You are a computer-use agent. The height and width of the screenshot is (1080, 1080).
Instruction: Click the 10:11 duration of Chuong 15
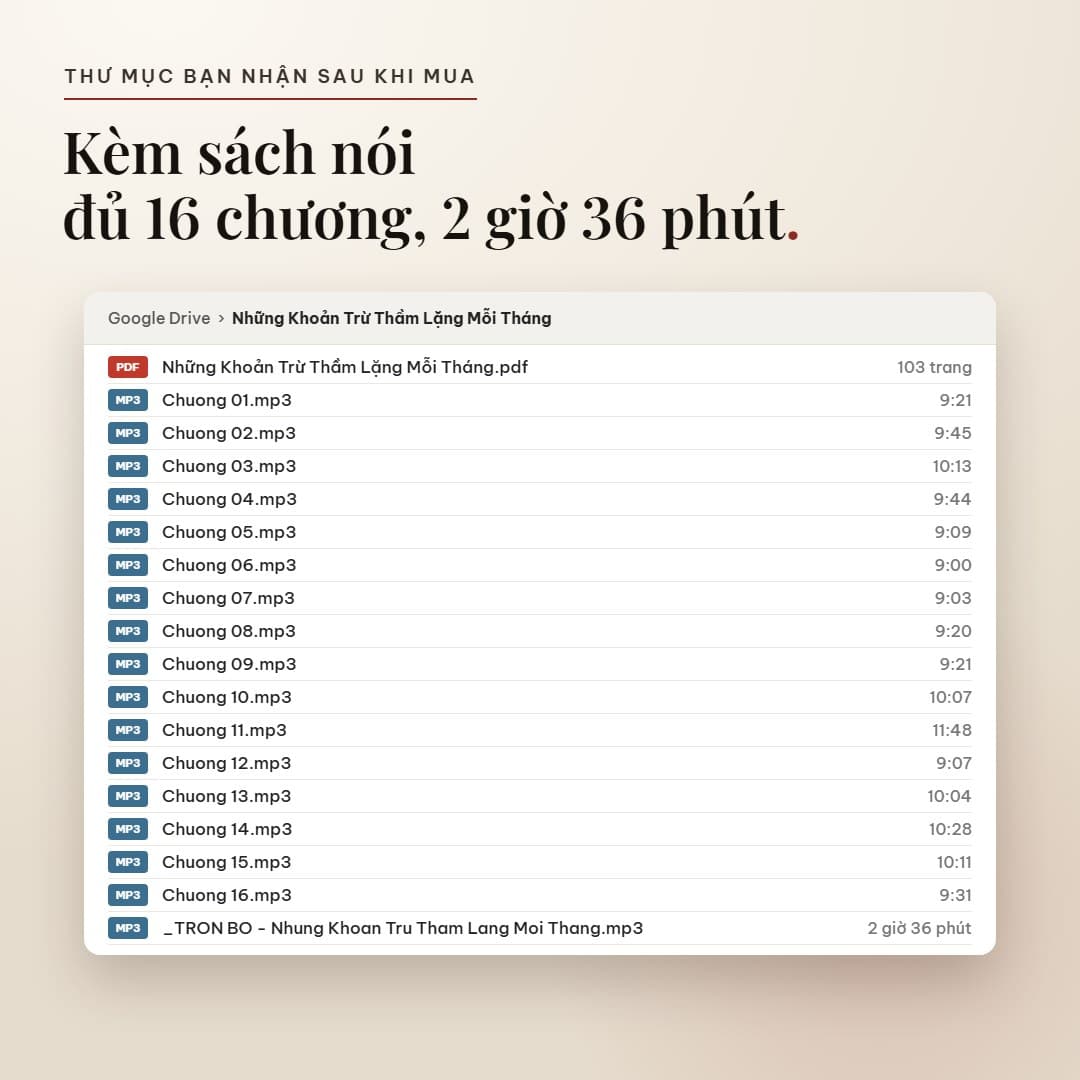pyautogui.click(x=954, y=864)
